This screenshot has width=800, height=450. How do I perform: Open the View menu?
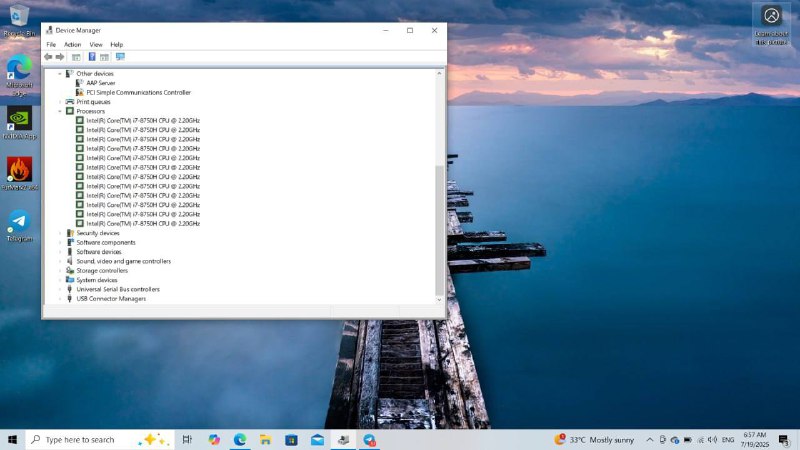tap(96, 44)
